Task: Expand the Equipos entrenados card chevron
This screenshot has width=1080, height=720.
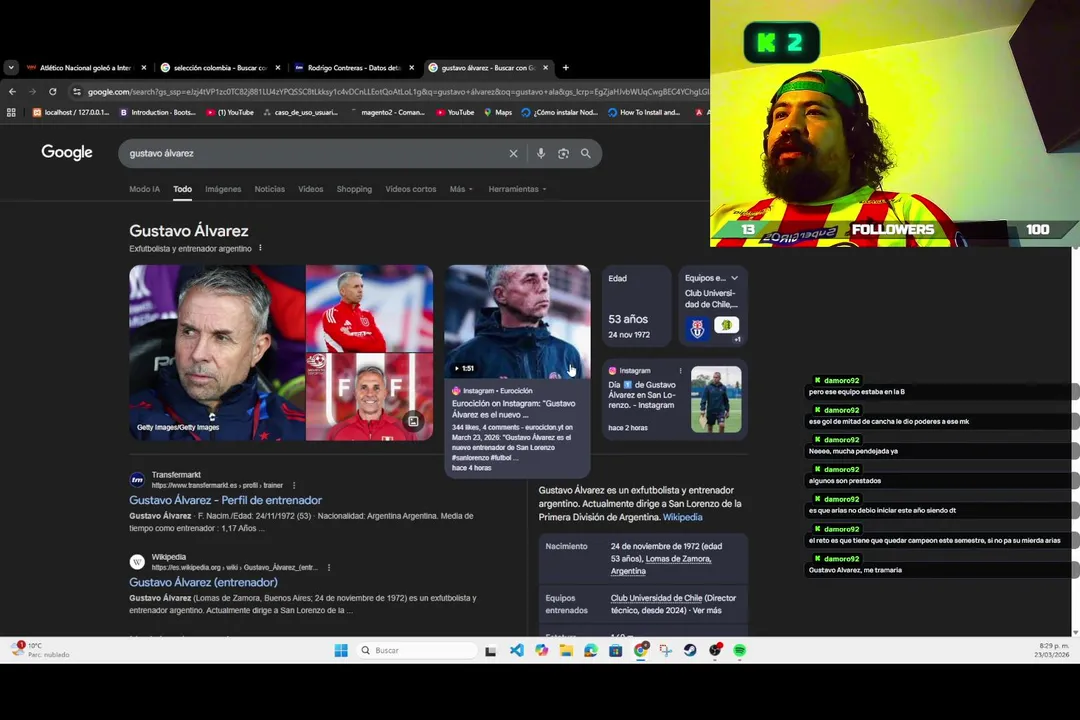Action: pyautogui.click(x=735, y=278)
